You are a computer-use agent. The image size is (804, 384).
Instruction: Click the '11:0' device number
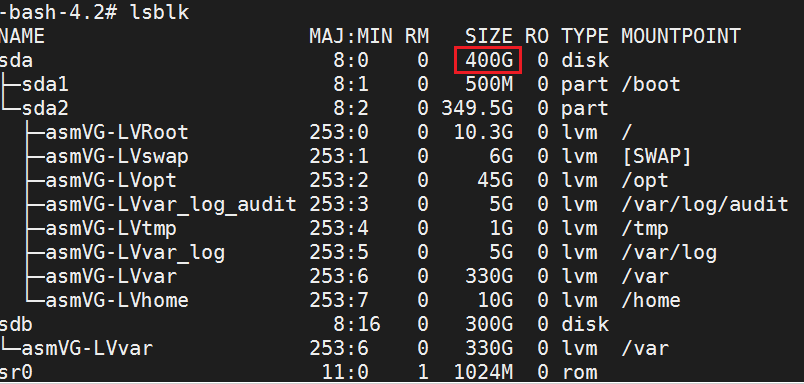[x=345, y=373]
